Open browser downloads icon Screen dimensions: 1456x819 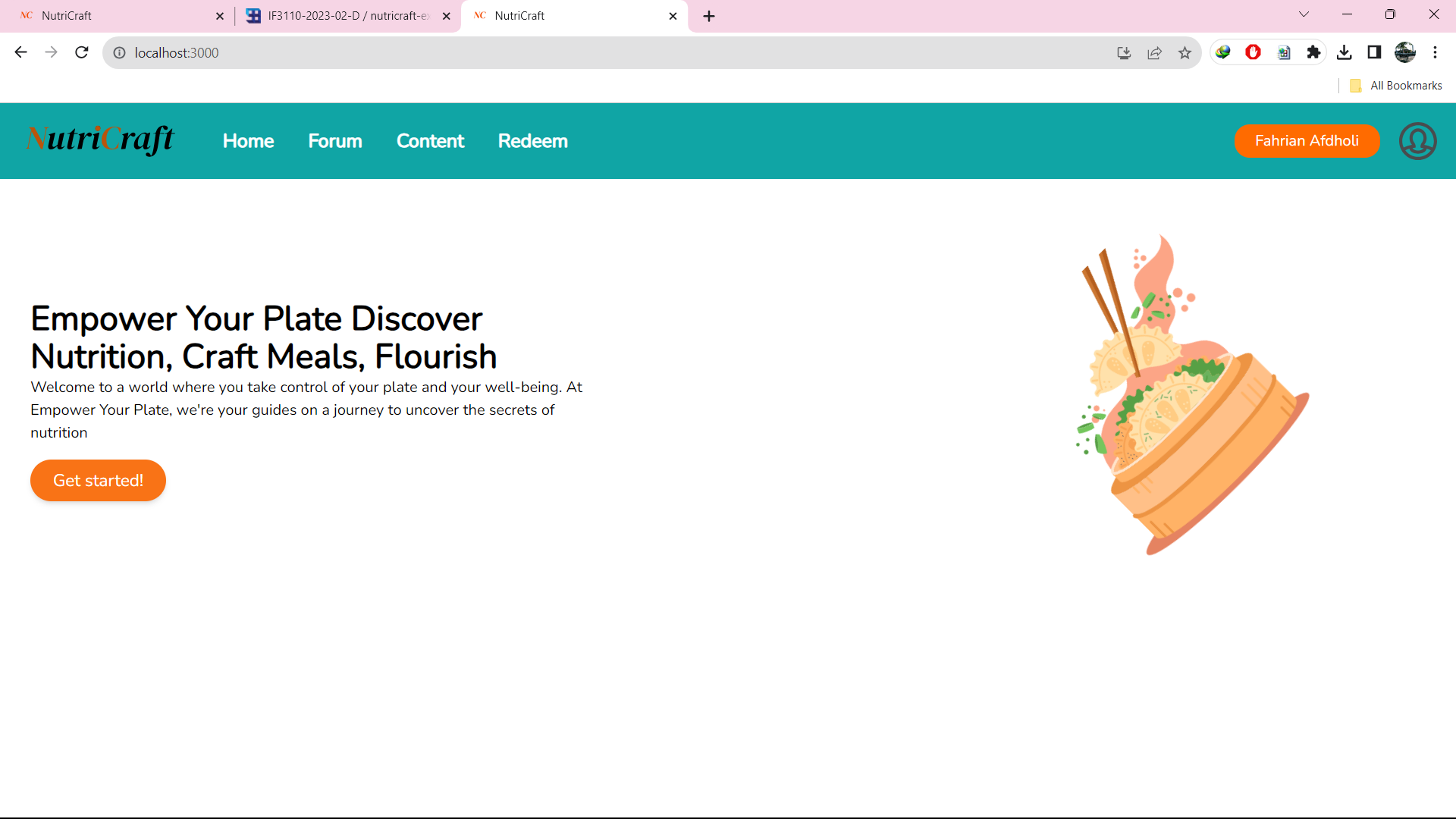pyautogui.click(x=1344, y=52)
